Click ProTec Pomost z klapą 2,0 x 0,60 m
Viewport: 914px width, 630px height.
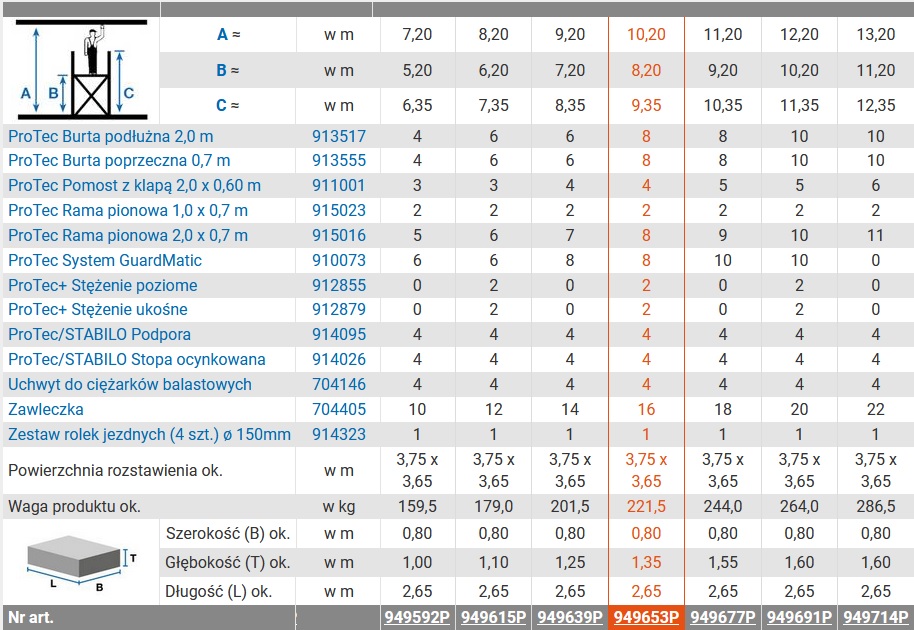coord(135,185)
